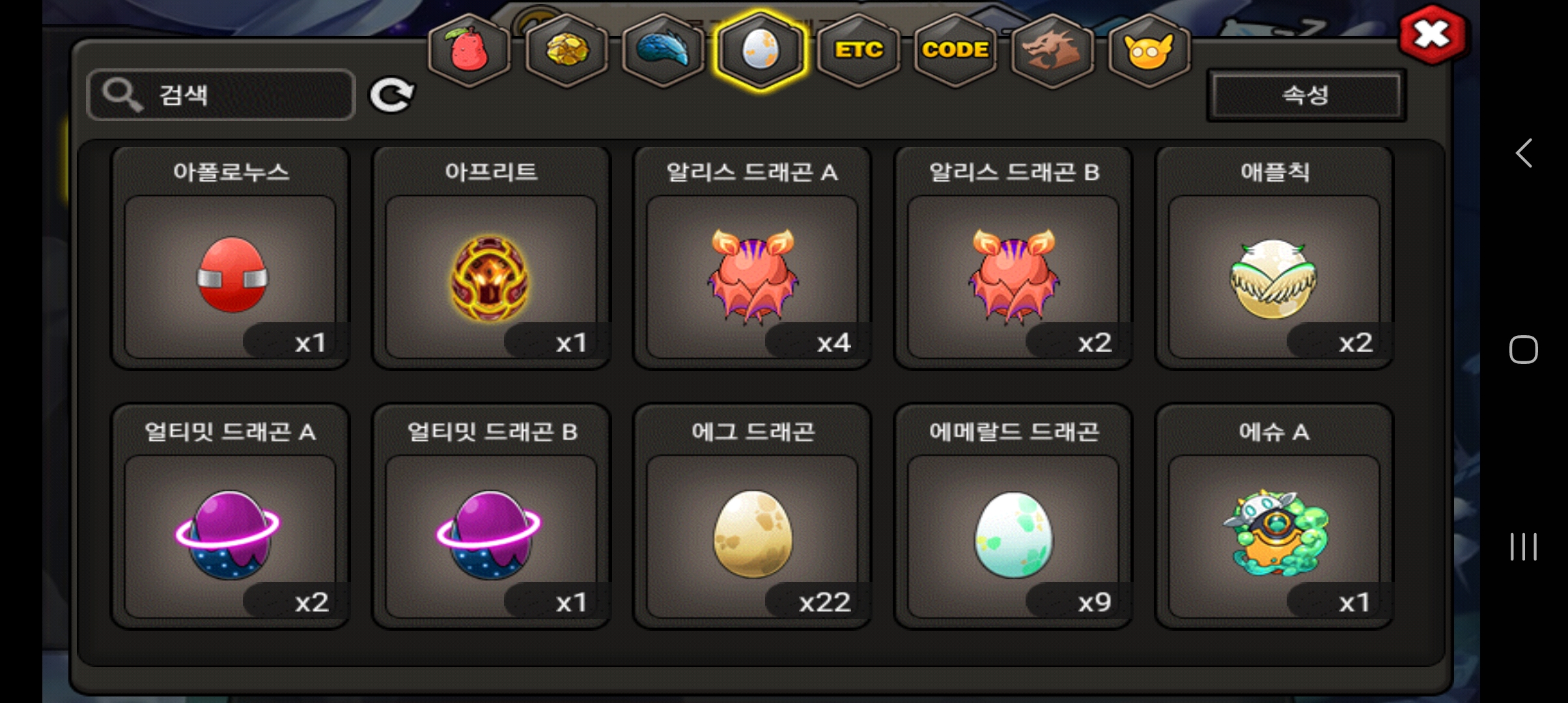Click the refresh arrow icon
The image size is (1568, 703).
[x=391, y=96]
